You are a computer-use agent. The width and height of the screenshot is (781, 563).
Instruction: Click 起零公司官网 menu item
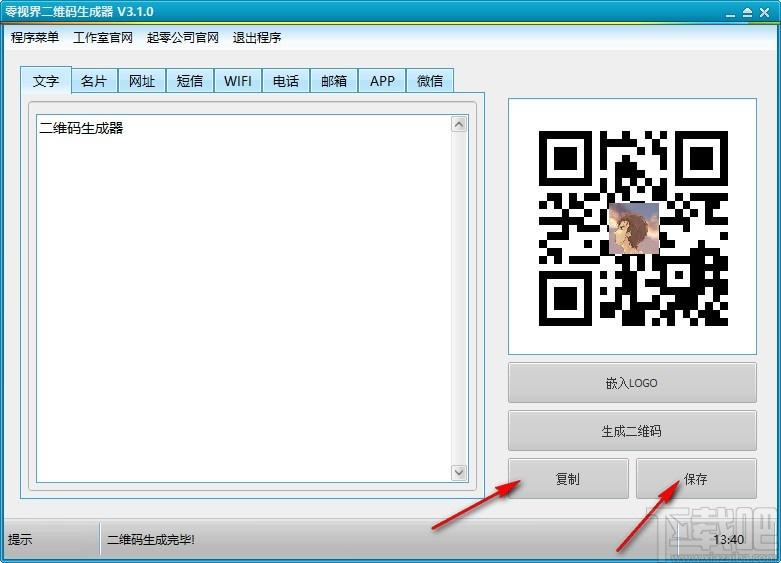pyautogui.click(x=183, y=37)
